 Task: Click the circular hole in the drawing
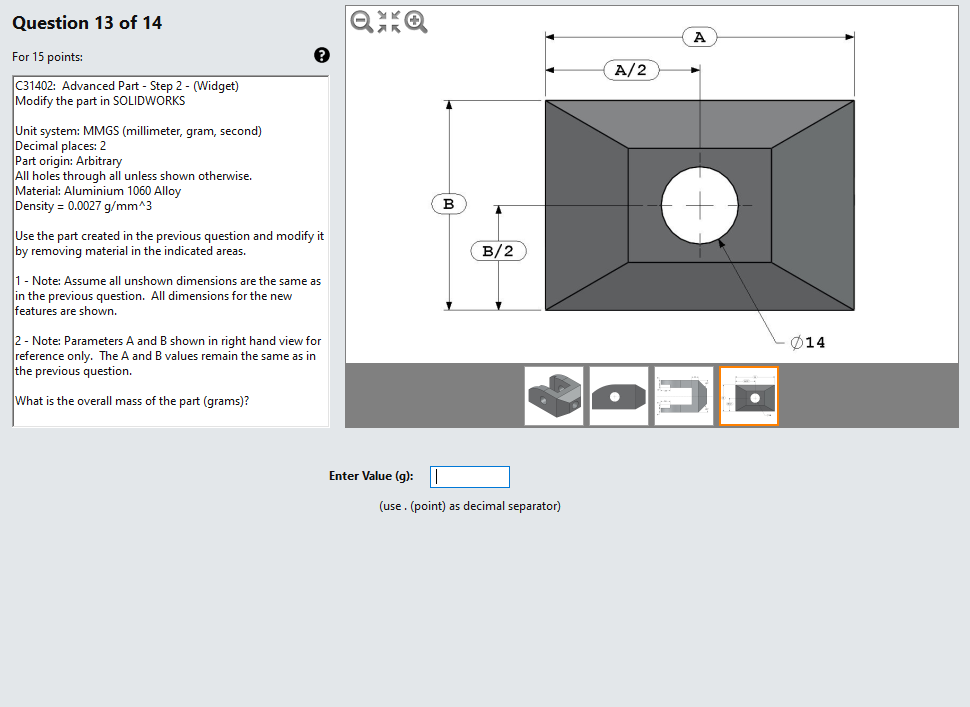699,207
